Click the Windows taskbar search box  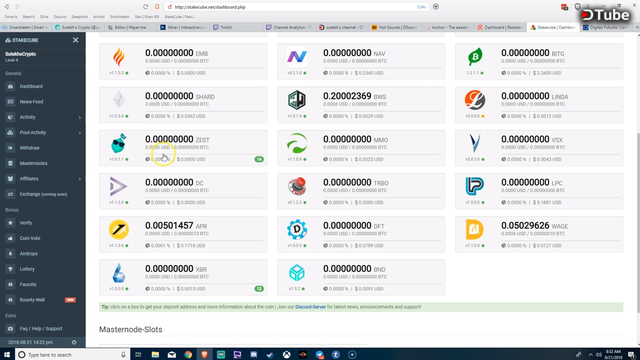[x=73, y=355]
